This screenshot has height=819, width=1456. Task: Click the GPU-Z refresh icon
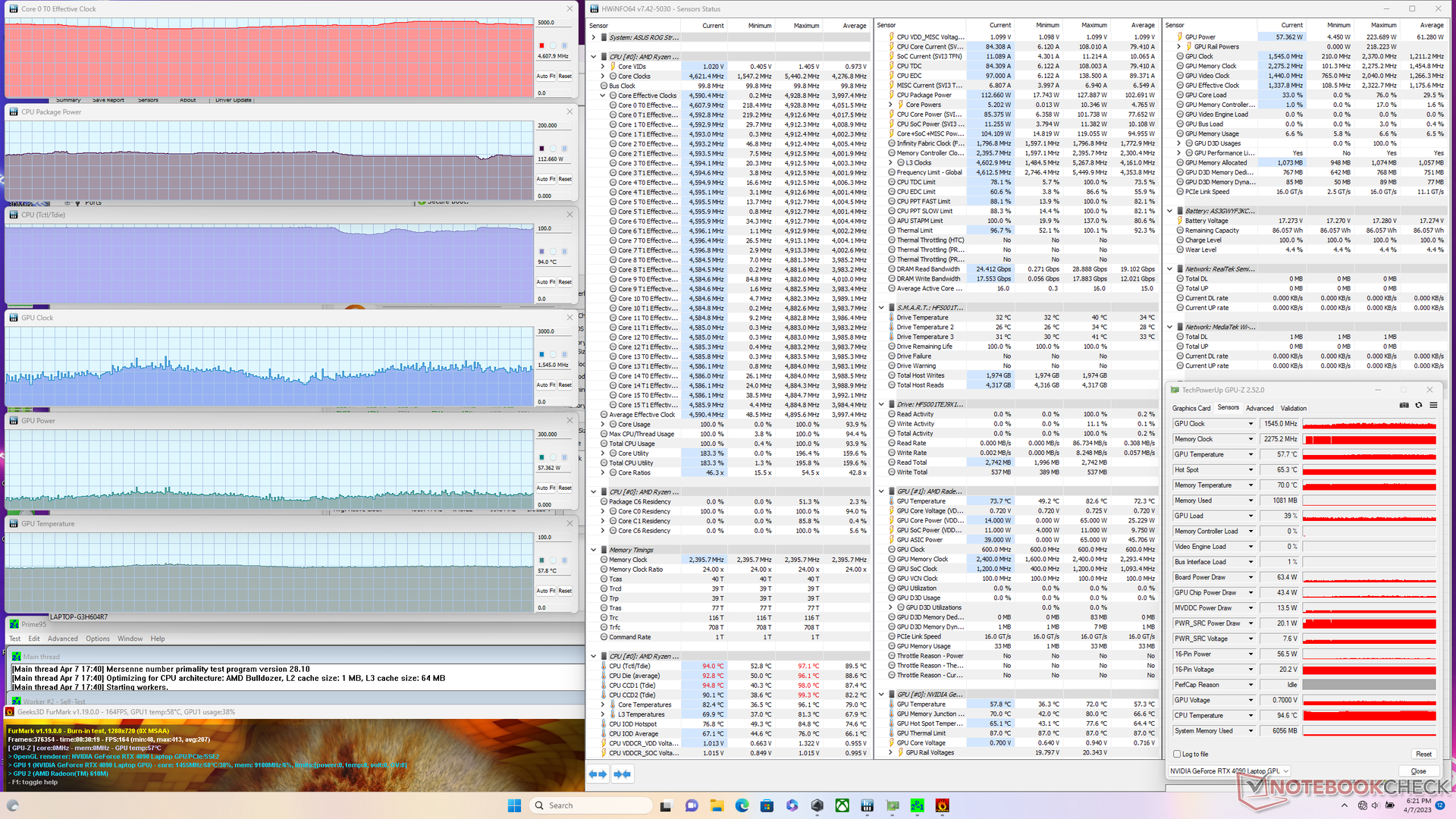point(1418,406)
